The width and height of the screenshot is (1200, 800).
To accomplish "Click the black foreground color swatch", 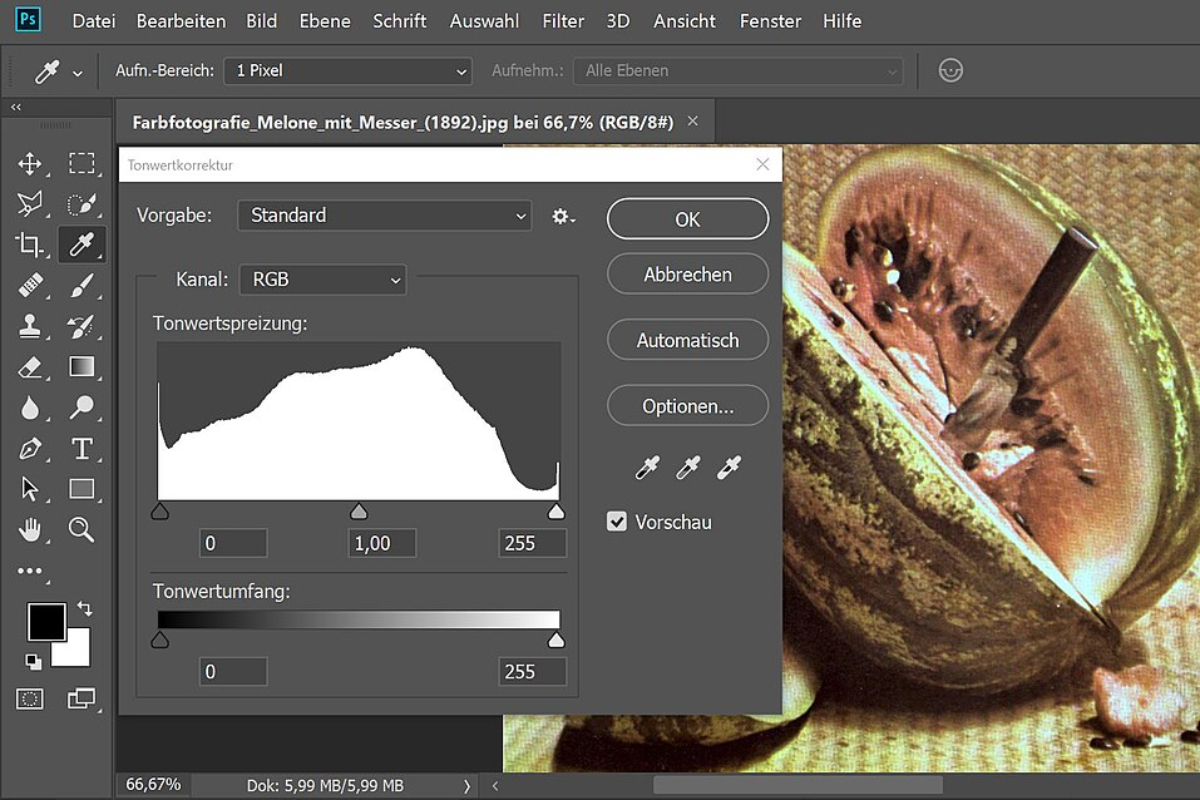I will 47,623.
